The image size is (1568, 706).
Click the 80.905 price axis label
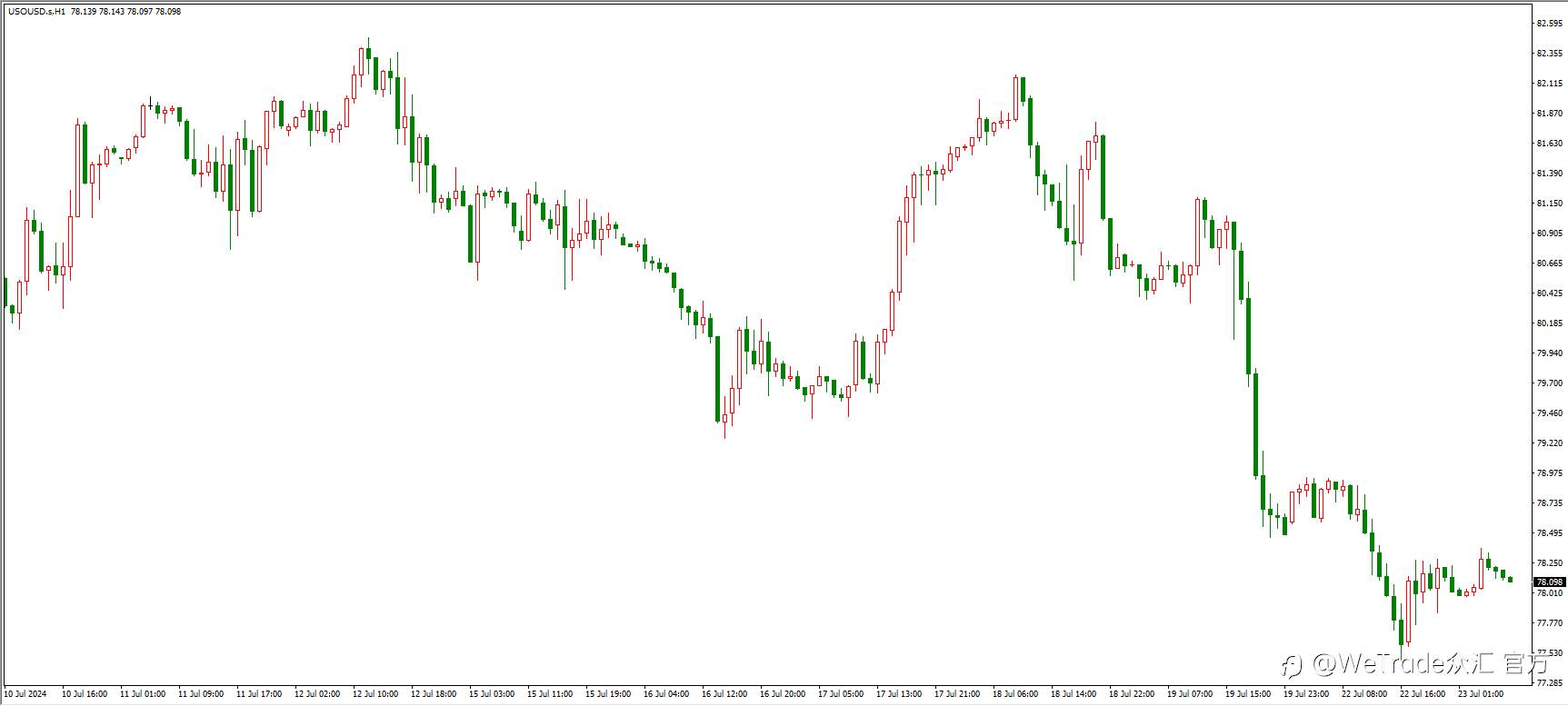[x=1549, y=234]
